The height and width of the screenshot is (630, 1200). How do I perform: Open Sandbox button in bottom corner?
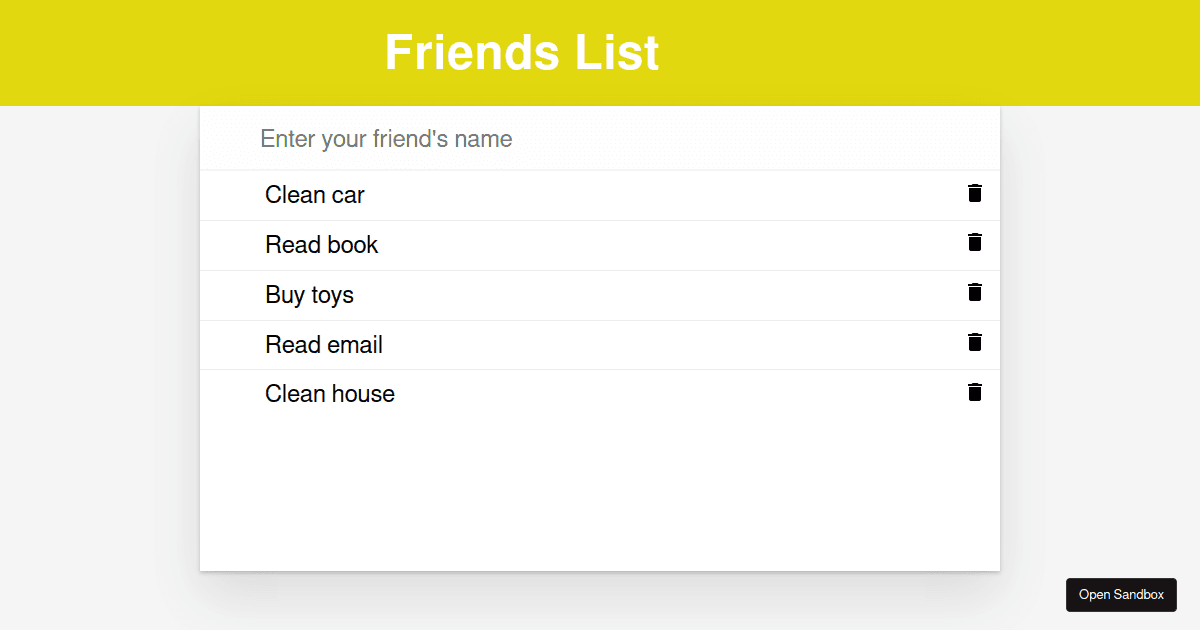[1121, 595]
